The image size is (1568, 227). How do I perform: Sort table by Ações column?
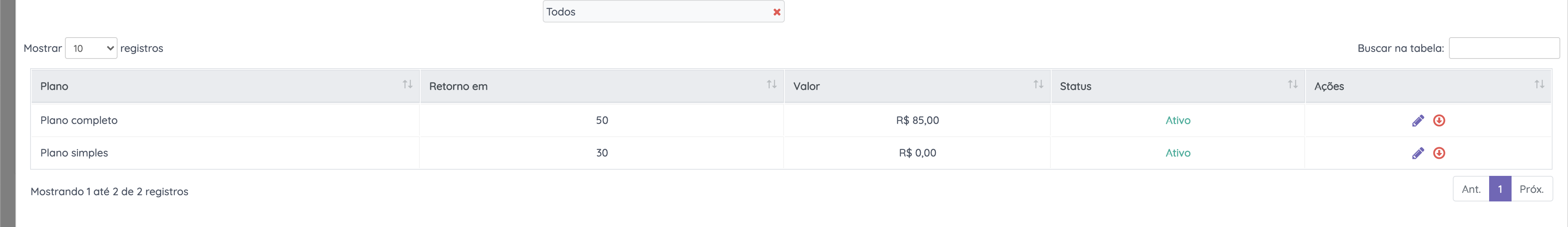point(1428,86)
